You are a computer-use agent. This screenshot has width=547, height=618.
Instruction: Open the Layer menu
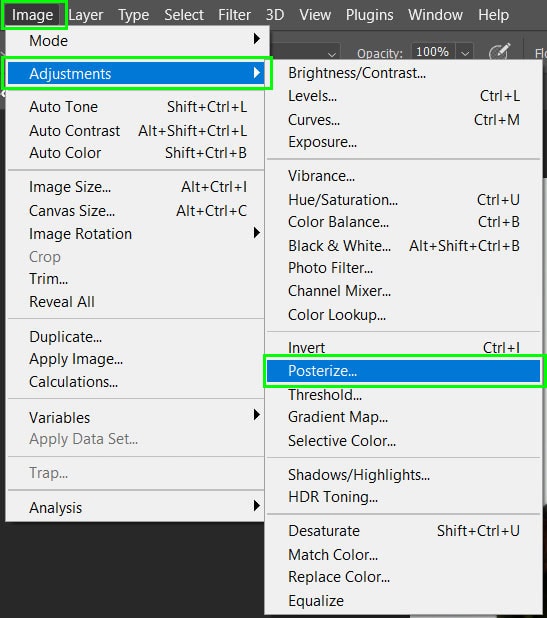coord(86,15)
